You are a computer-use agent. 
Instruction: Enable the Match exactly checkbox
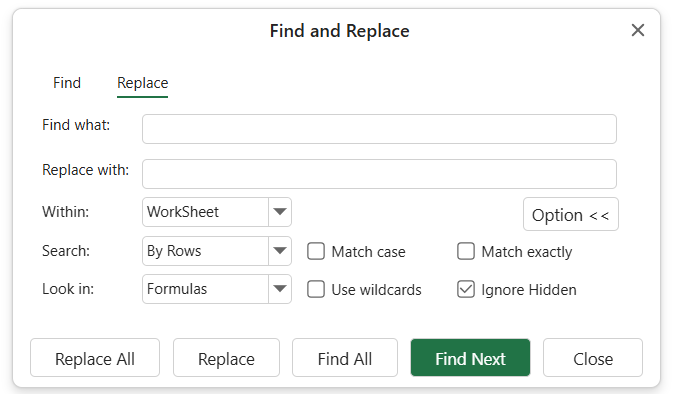466,251
